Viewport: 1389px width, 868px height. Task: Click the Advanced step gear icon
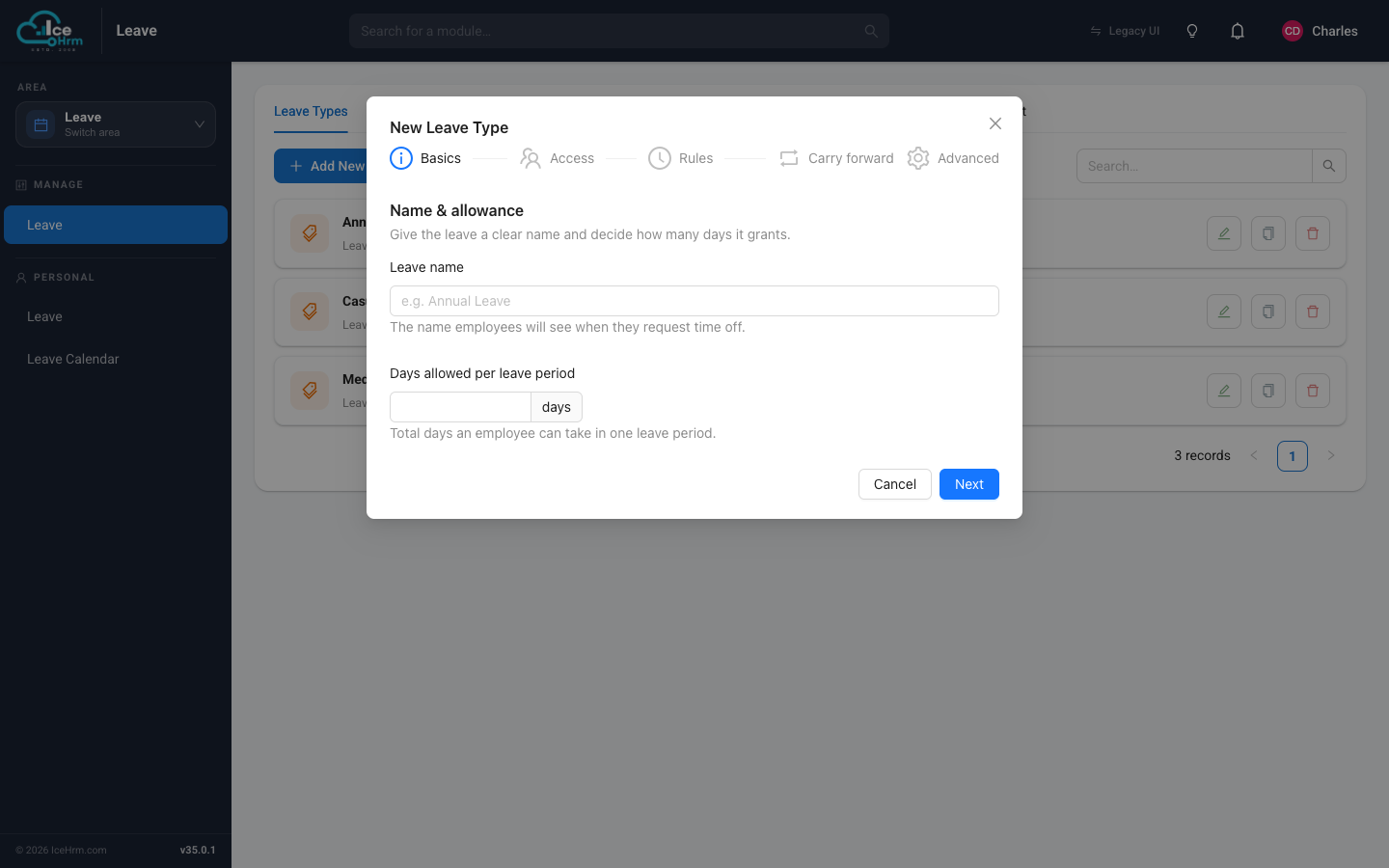918,158
